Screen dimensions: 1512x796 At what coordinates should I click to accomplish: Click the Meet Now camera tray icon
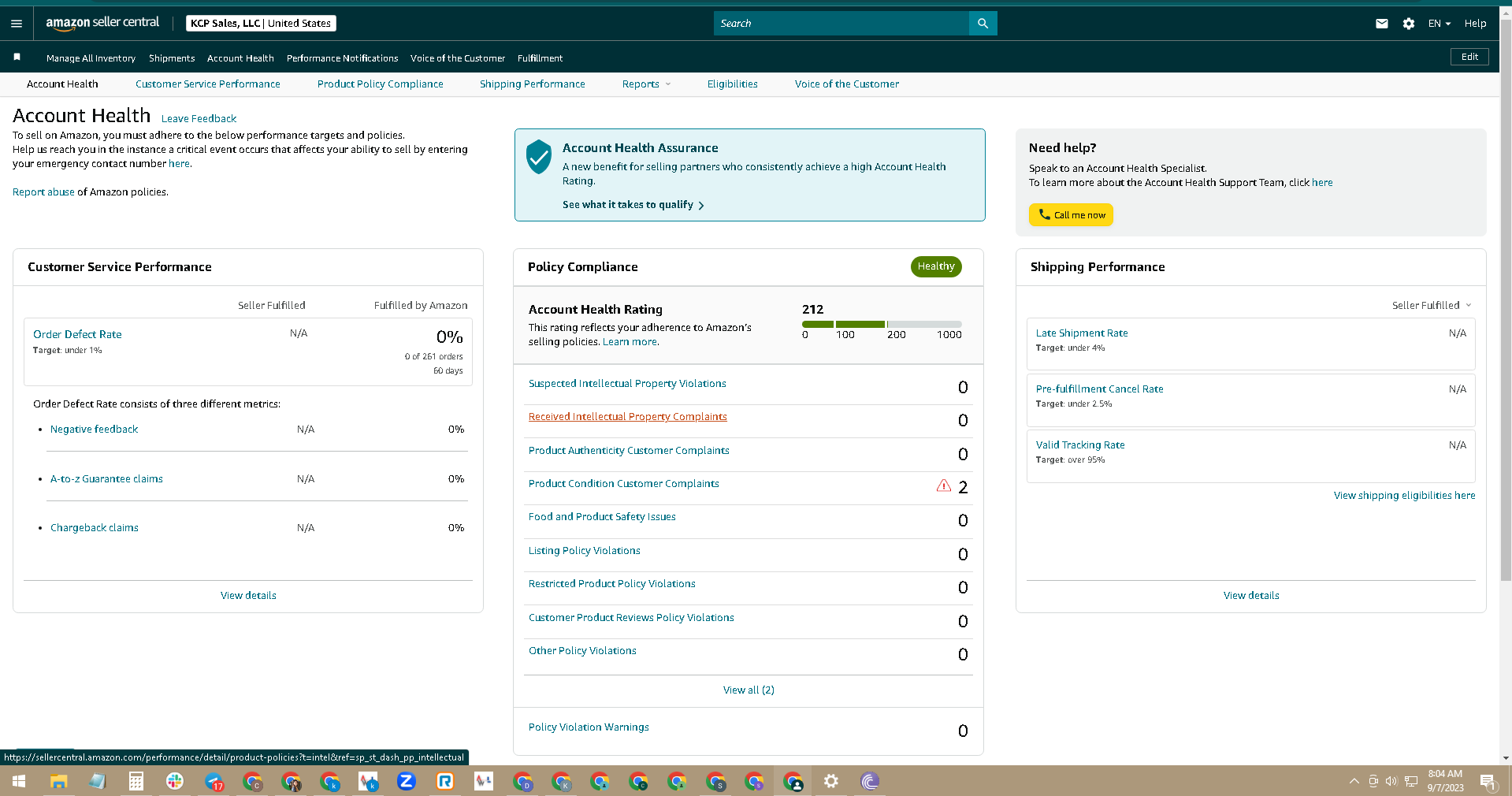point(1373,781)
